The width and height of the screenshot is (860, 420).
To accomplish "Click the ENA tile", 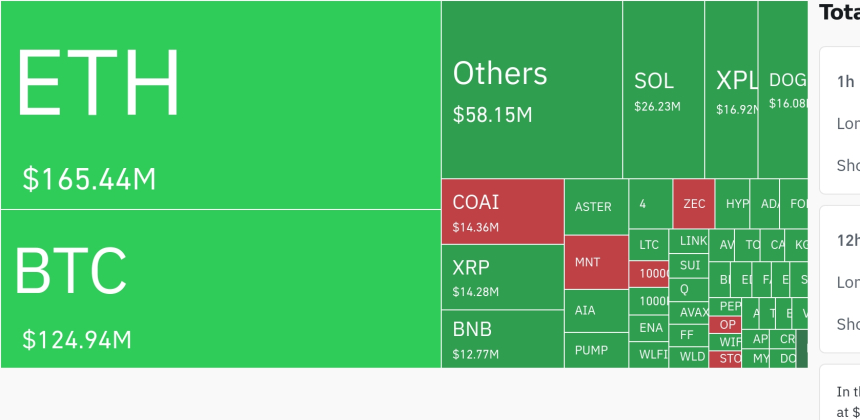I will (x=650, y=328).
